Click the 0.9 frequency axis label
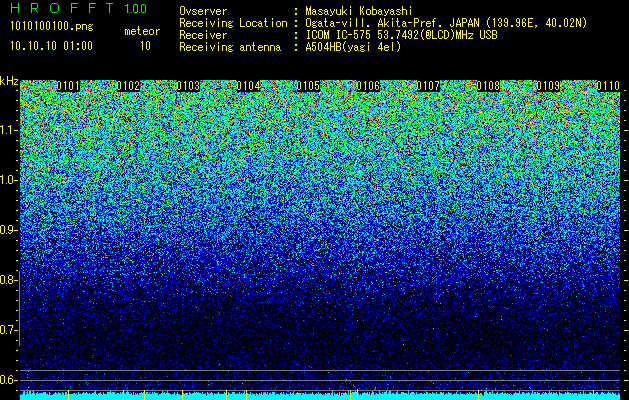The height and width of the screenshot is (400, 629). tap(8, 230)
